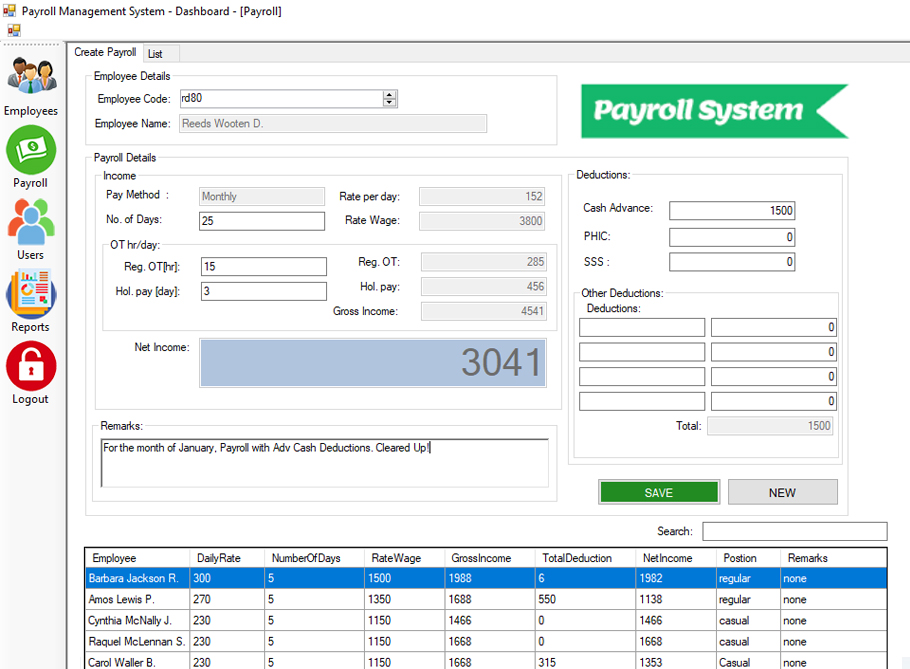Edit the Cash Advance deduction amount
The image size is (910, 669).
(733, 210)
